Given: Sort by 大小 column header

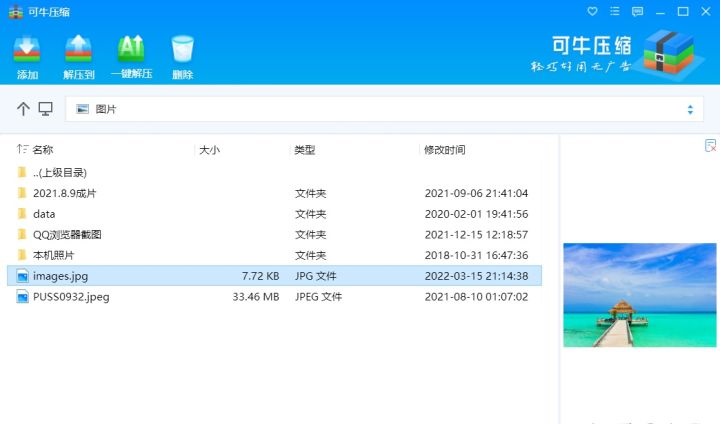Looking at the screenshot, I should [209, 149].
